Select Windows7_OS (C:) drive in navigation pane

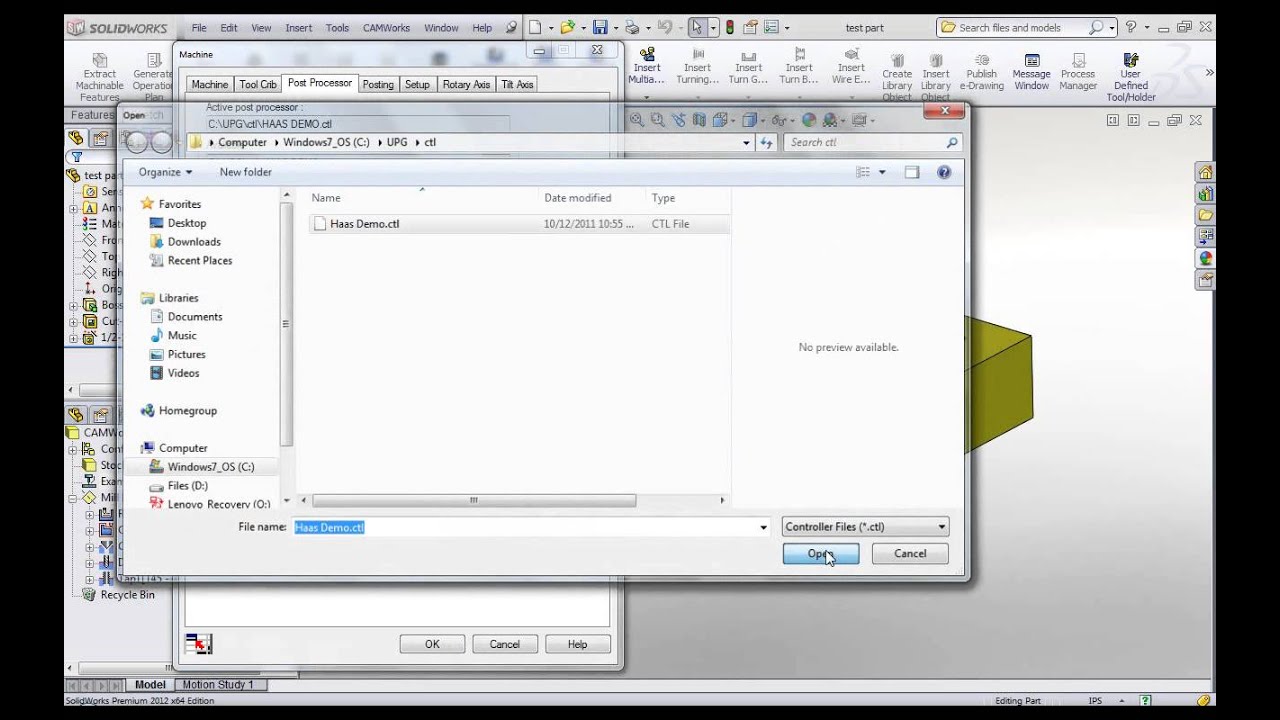[210, 467]
